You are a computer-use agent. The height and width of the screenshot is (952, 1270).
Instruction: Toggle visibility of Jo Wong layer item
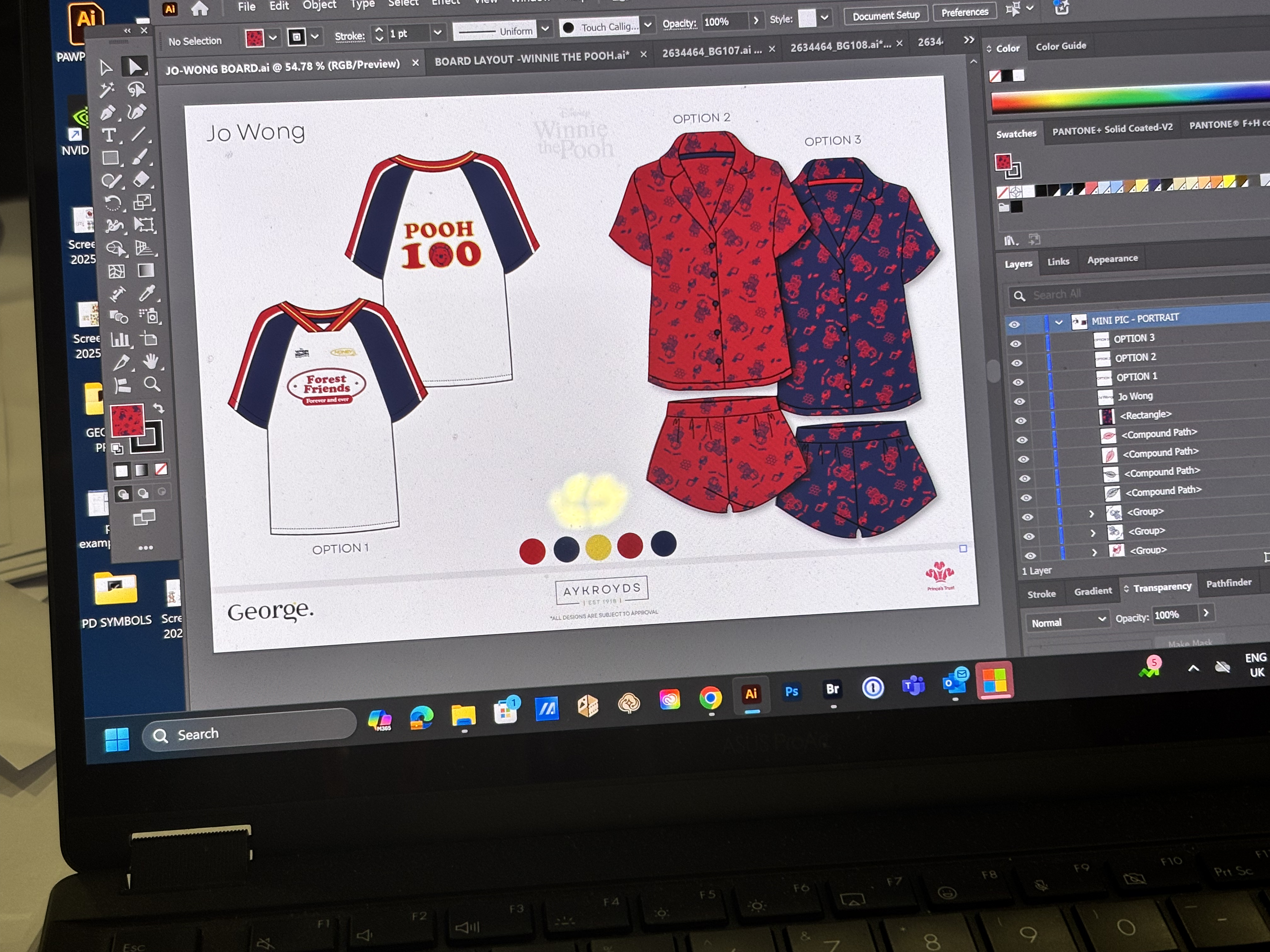click(1019, 402)
